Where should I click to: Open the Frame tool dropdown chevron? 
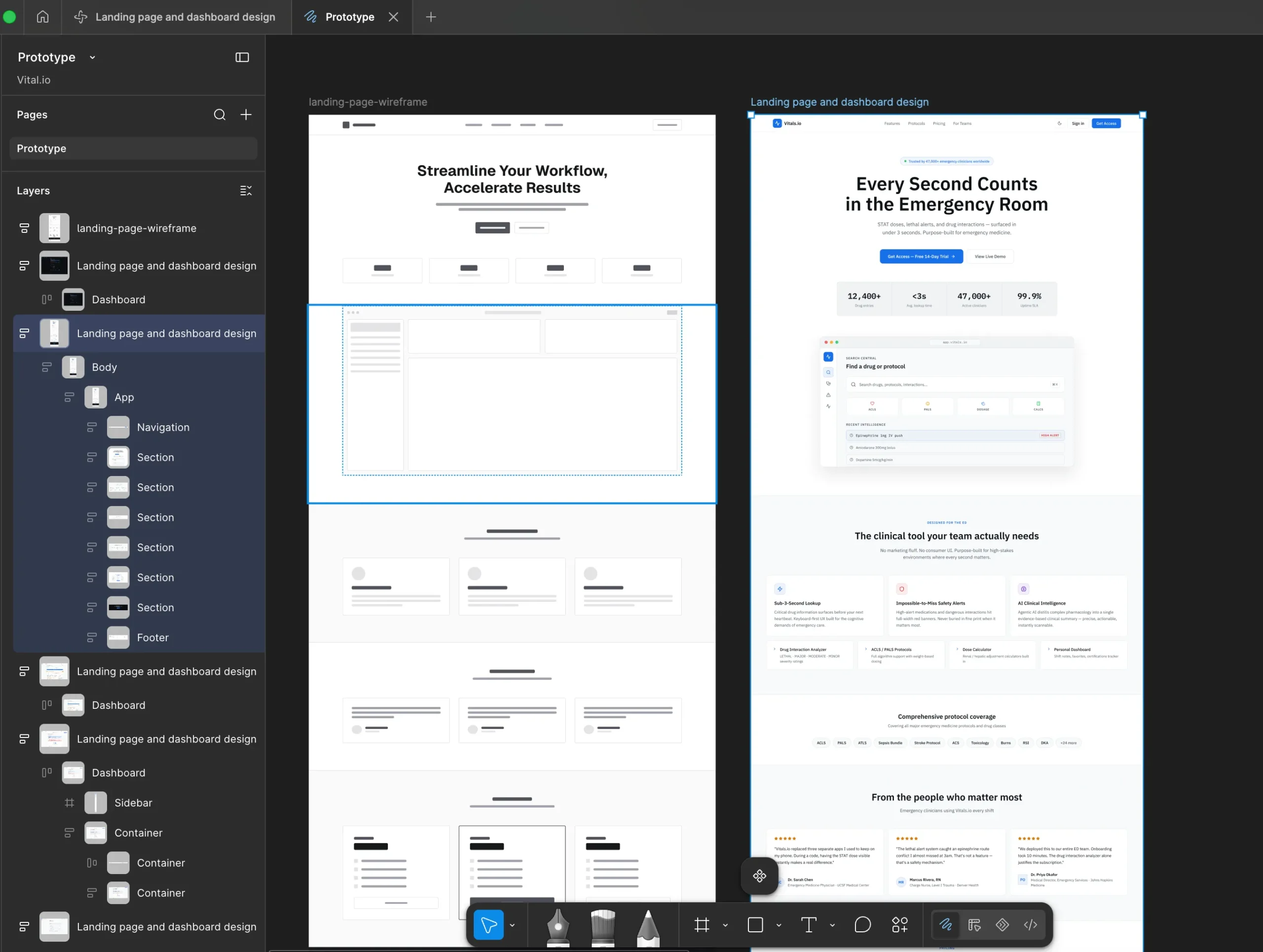click(x=725, y=925)
